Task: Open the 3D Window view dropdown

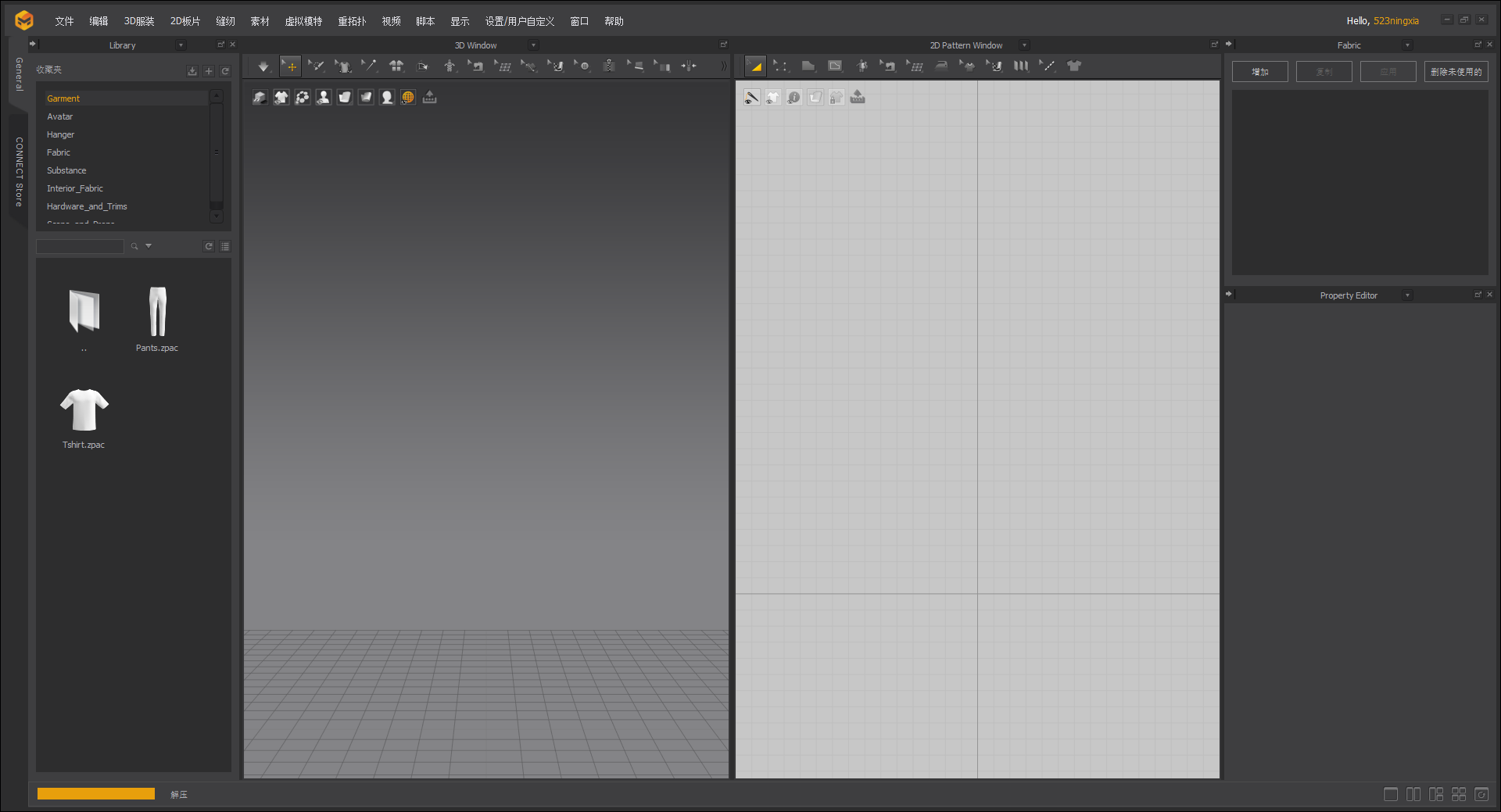Action: (532, 45)
